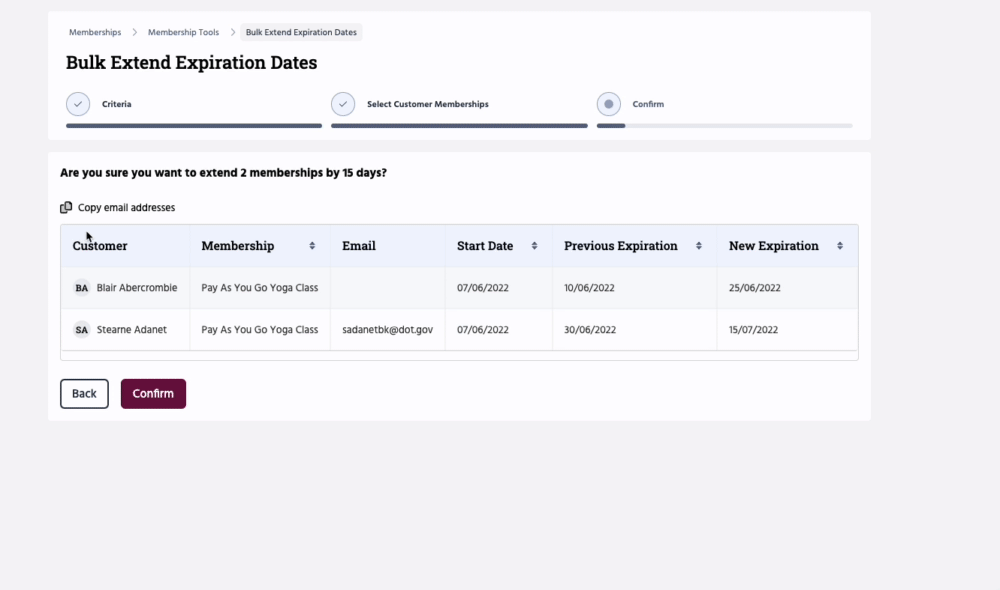Click the Select Customer Memberships progress bar

[459, 126]
